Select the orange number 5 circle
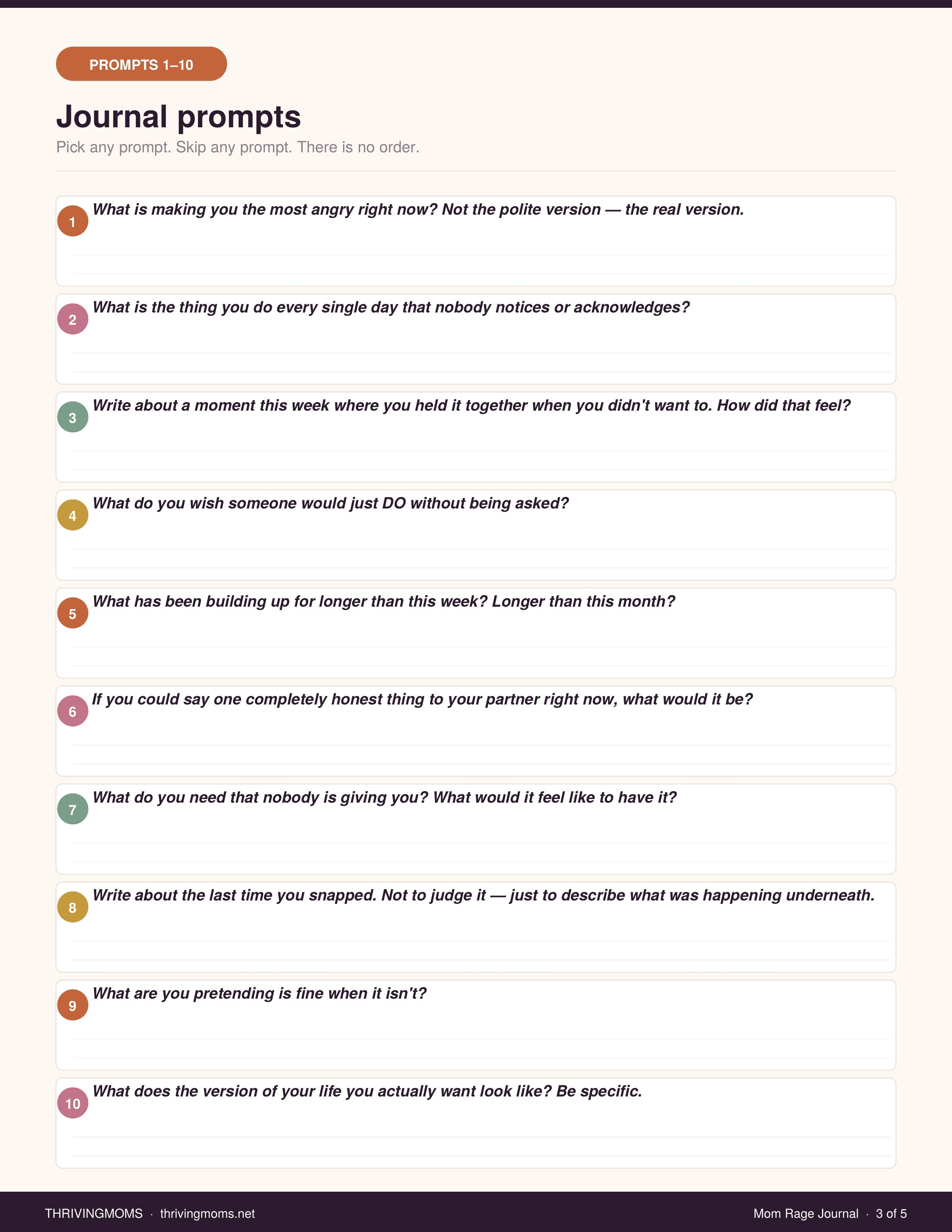This screenshot has width=952, height=1232. [x=73, y=613]
